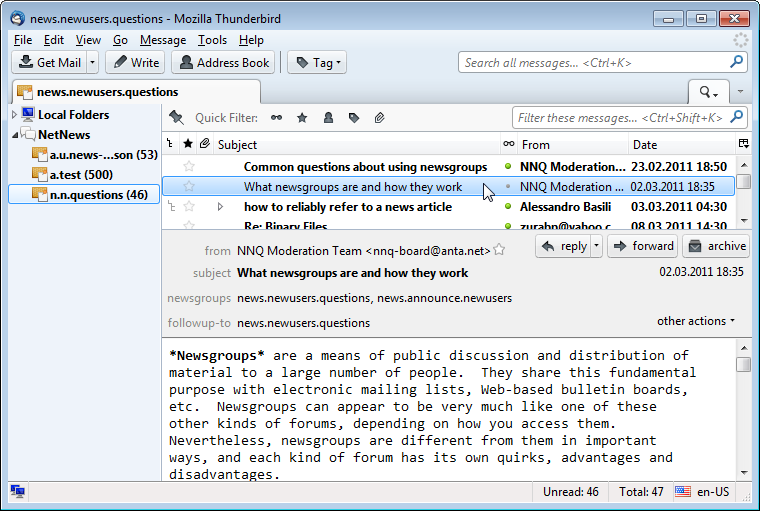This screenshot has height=511, width=760.
Task: Open the Tag dropdown in the toolbar
Action: [316, 63]
